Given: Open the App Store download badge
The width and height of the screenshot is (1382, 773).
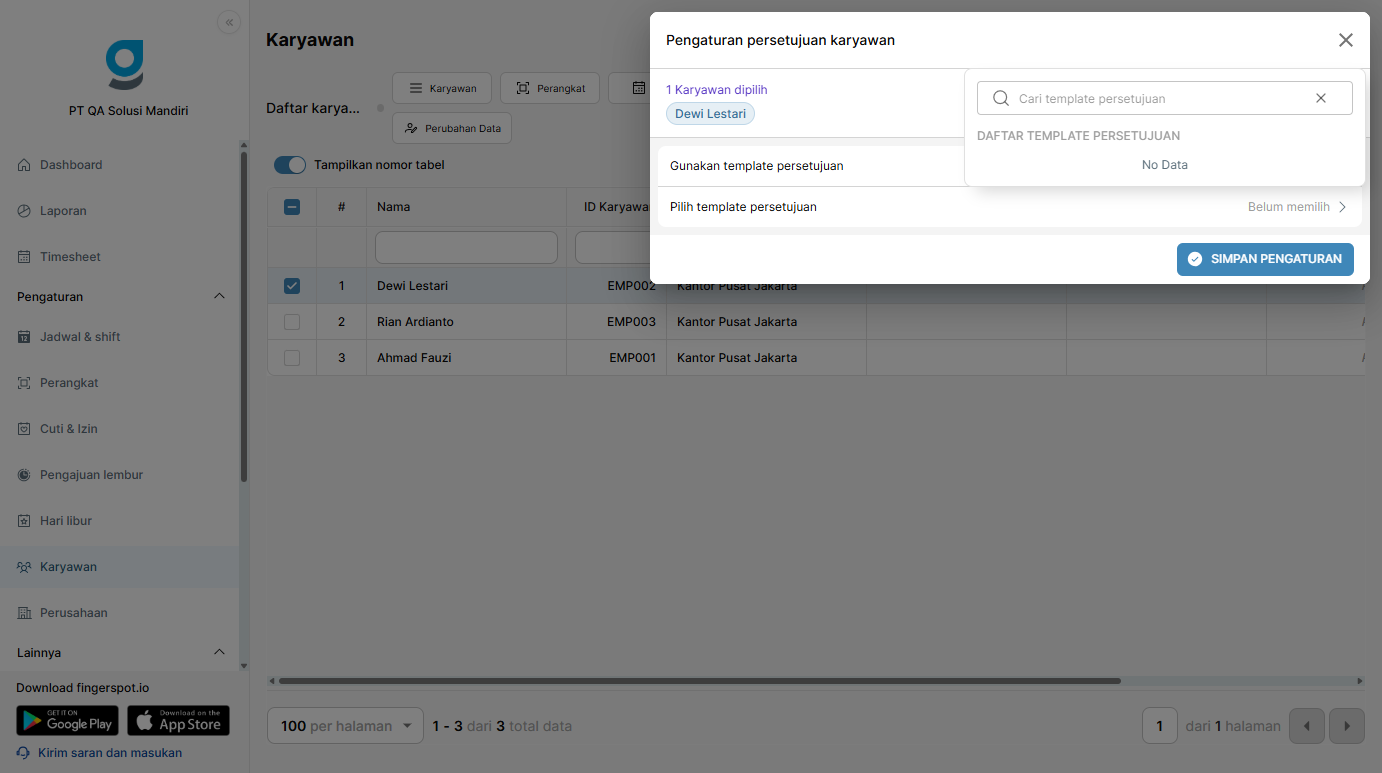Looking at the screenshot, I should click(178, 721).
